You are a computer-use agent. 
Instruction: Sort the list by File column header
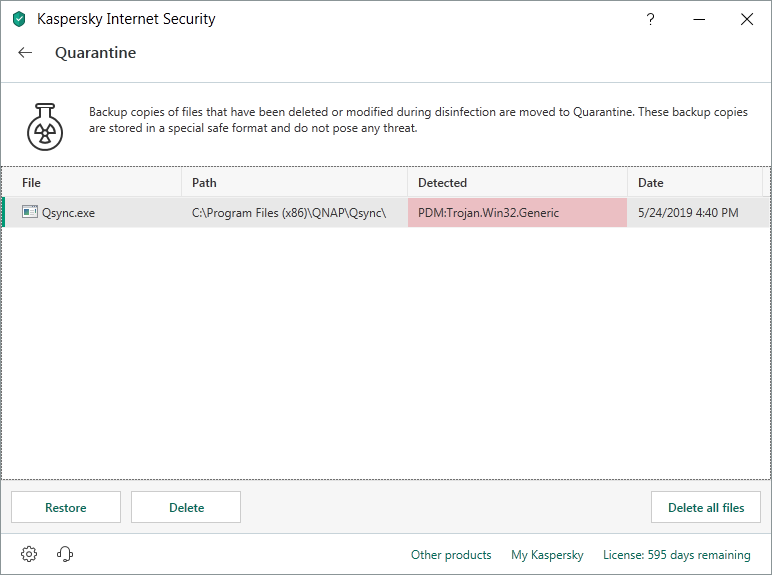[x=92, y=183]
